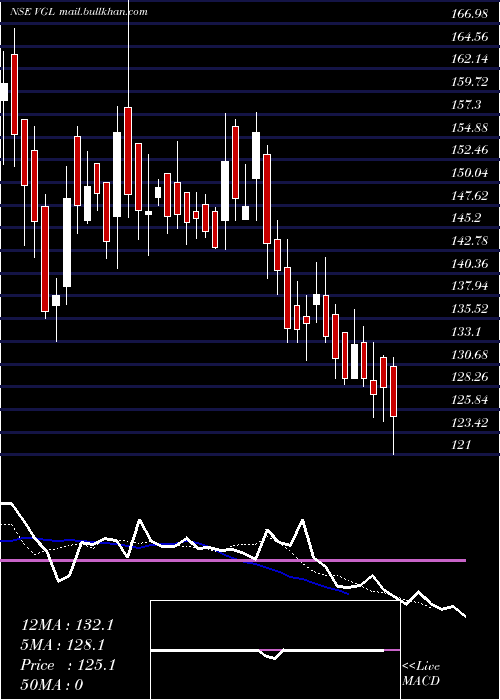Screen dimensions: 500x700
Task: Select the 133.1 price axis label
Action: (x=467, y=331)
